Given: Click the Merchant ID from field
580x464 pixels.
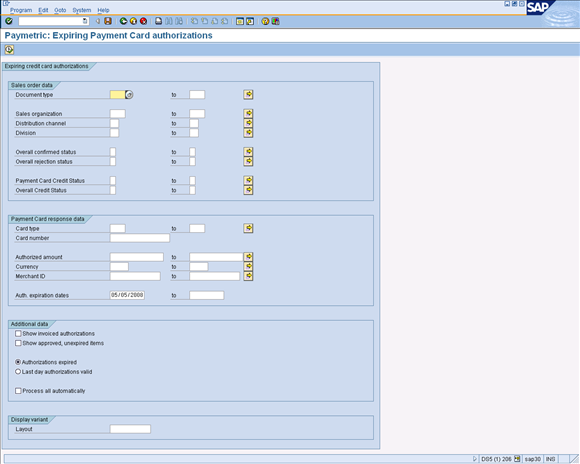Looking at the screenshot, I should click(135, 276).
